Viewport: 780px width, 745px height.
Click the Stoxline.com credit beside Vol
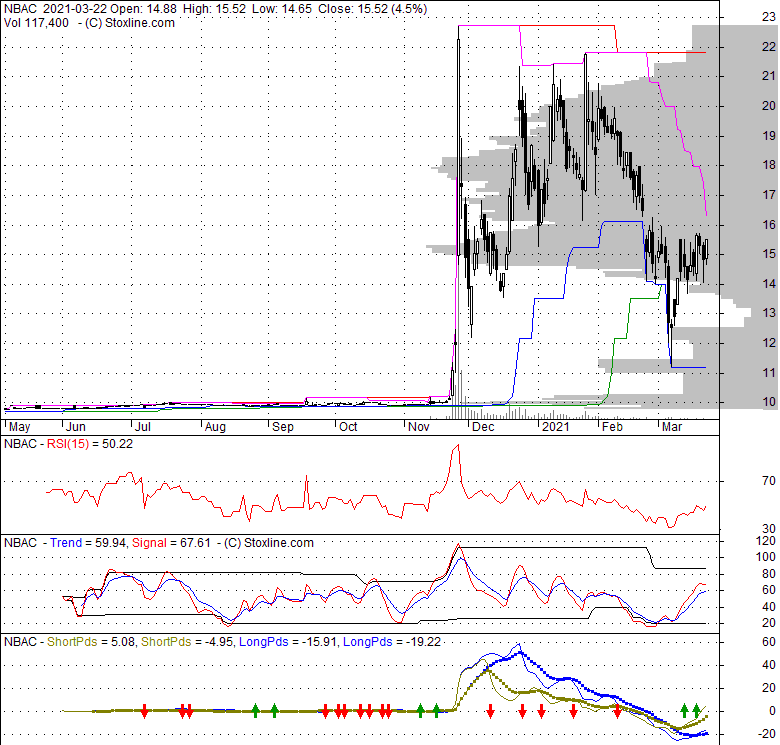point(130,23)
